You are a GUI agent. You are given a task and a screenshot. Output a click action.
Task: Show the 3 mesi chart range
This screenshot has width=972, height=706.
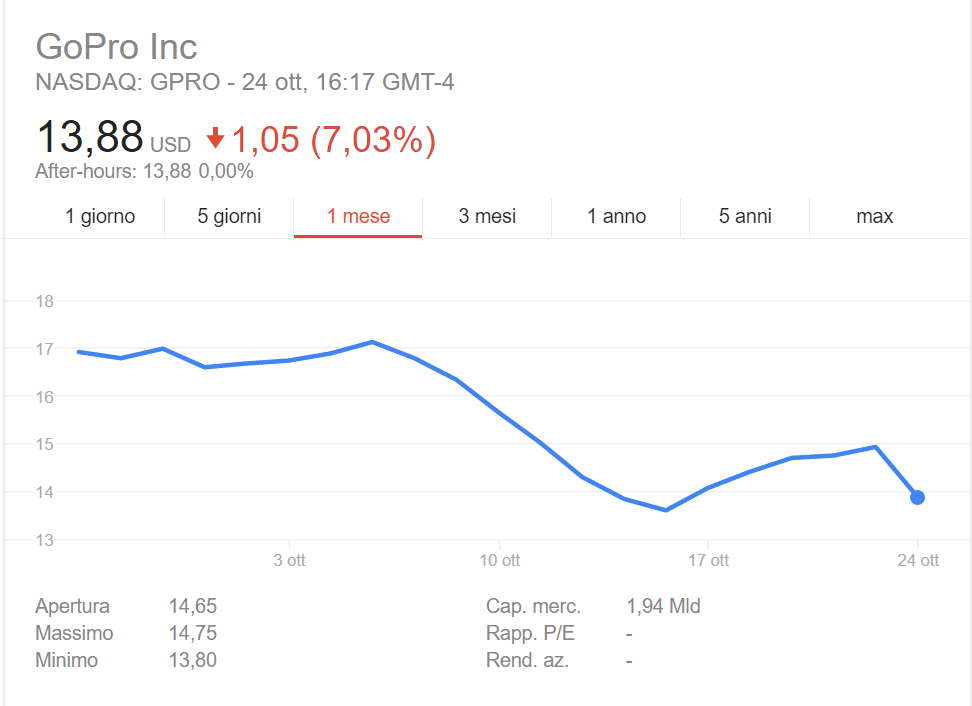point(487,216)
